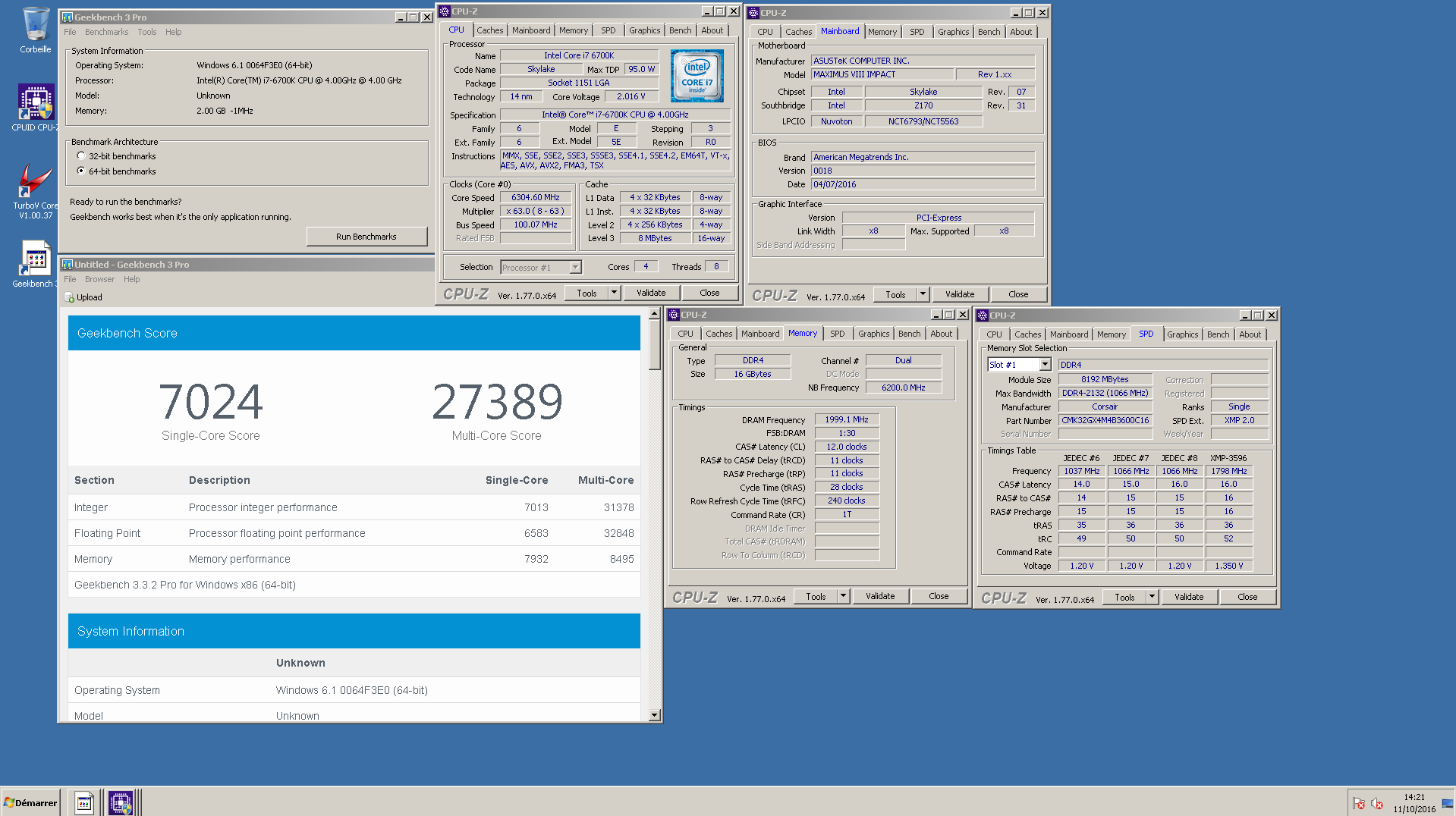
Task: Click the title icon of CPU-Z Mainboard window
Action: (x=753, y=13)
